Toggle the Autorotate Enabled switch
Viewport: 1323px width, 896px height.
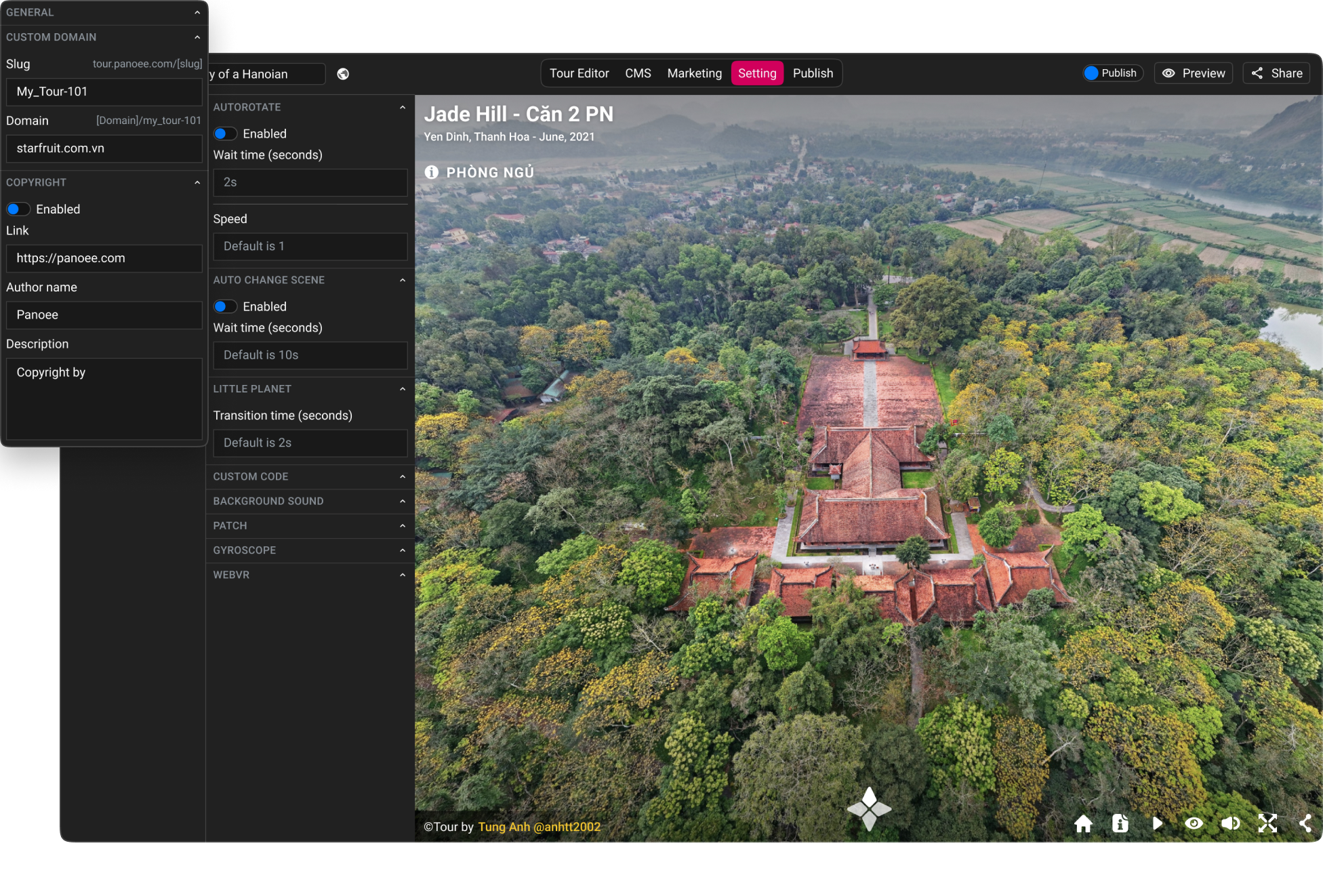(x=225, y=134)
